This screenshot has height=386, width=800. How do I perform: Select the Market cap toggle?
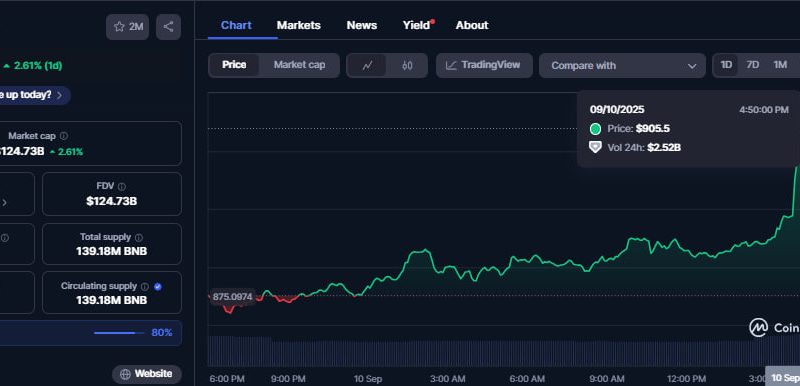(x=299, y=65)
